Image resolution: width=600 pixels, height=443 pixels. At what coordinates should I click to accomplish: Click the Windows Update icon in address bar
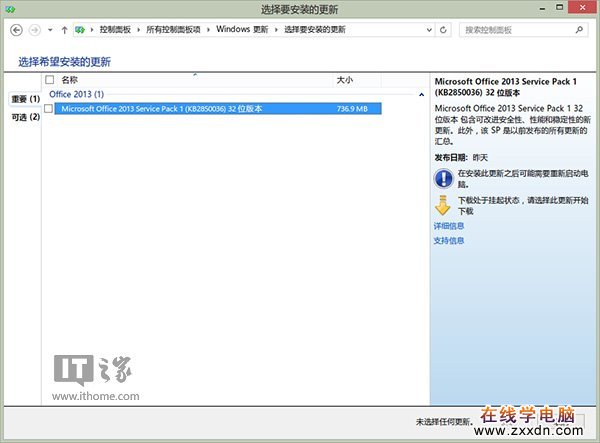pyautogui.click(x=80, y=30)
